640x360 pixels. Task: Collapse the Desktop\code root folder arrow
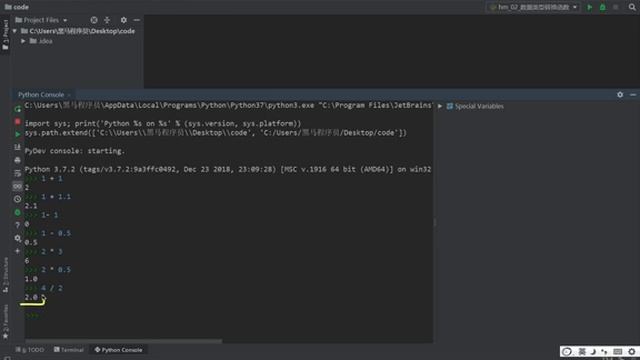[15, 31]
